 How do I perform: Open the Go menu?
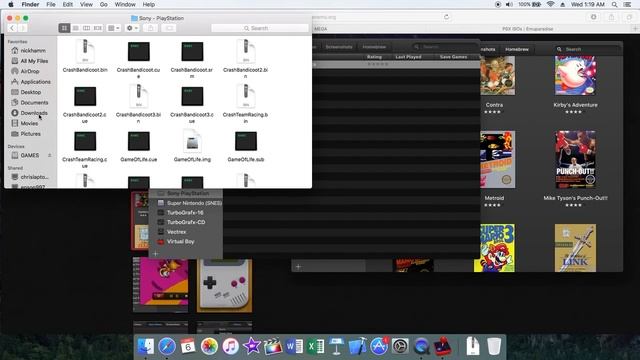(104, 4)
